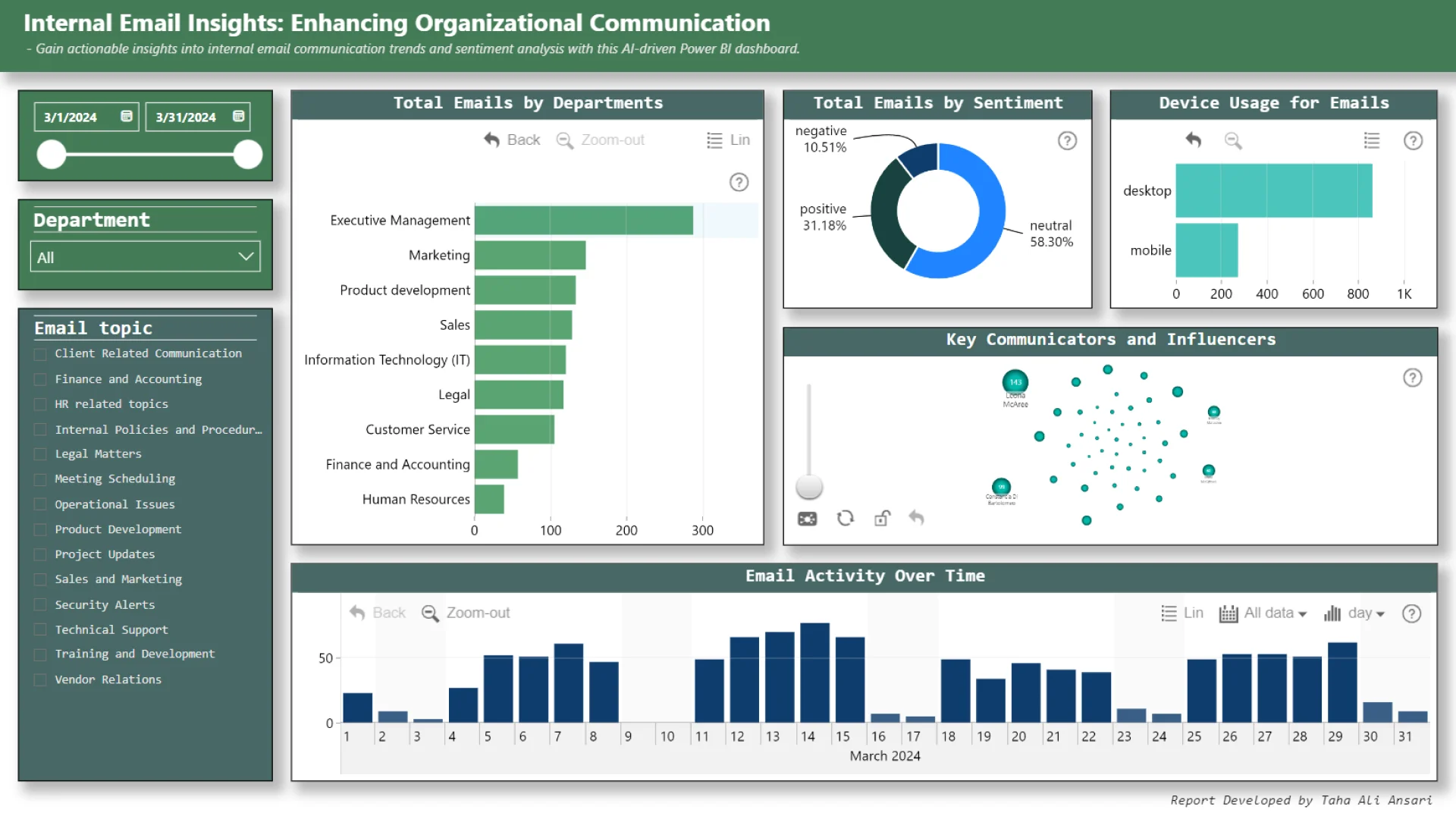Screen dimensions: 1456x819
Task: Open help icon in Key Communicators panel
Action: (1412, 378)
